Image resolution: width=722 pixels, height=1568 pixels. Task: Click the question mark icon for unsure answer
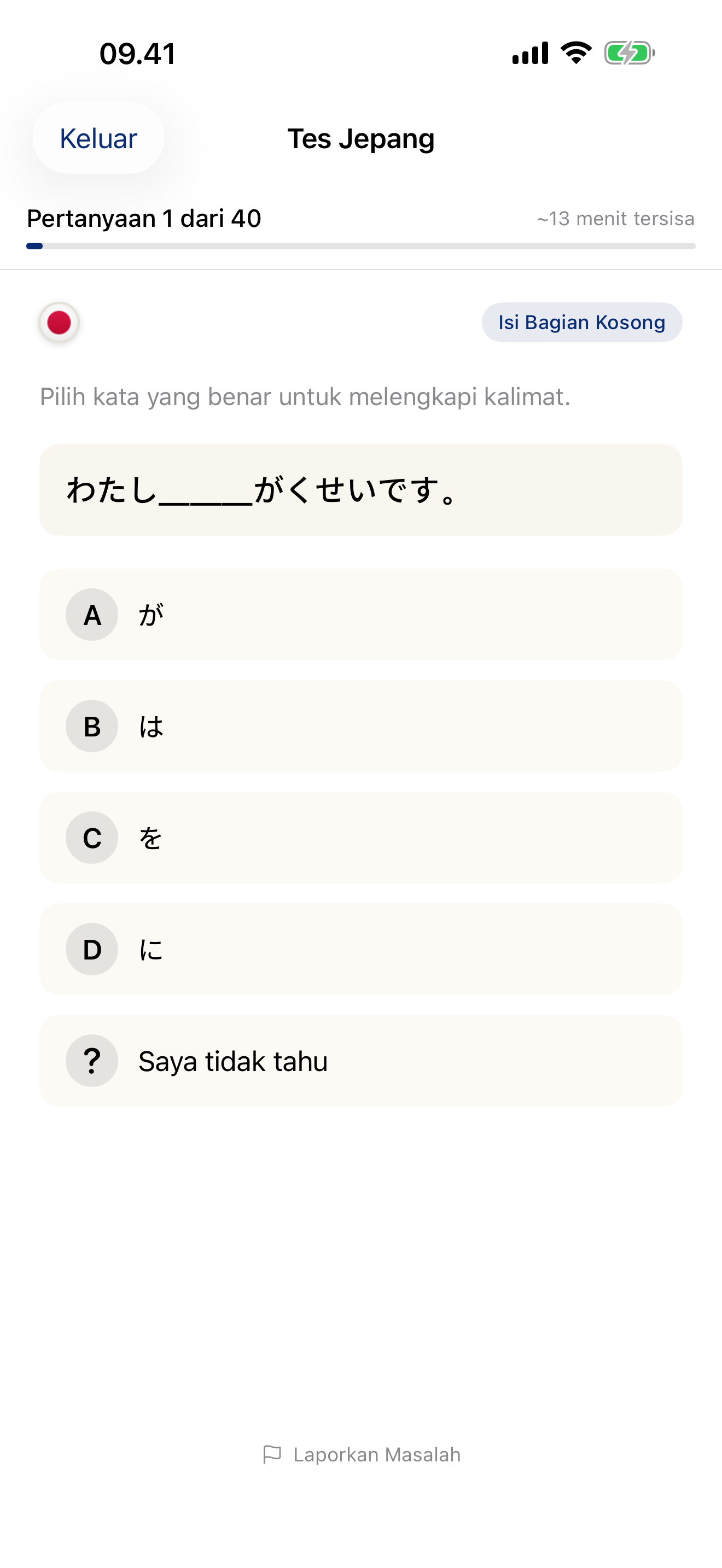point(91,1060)
